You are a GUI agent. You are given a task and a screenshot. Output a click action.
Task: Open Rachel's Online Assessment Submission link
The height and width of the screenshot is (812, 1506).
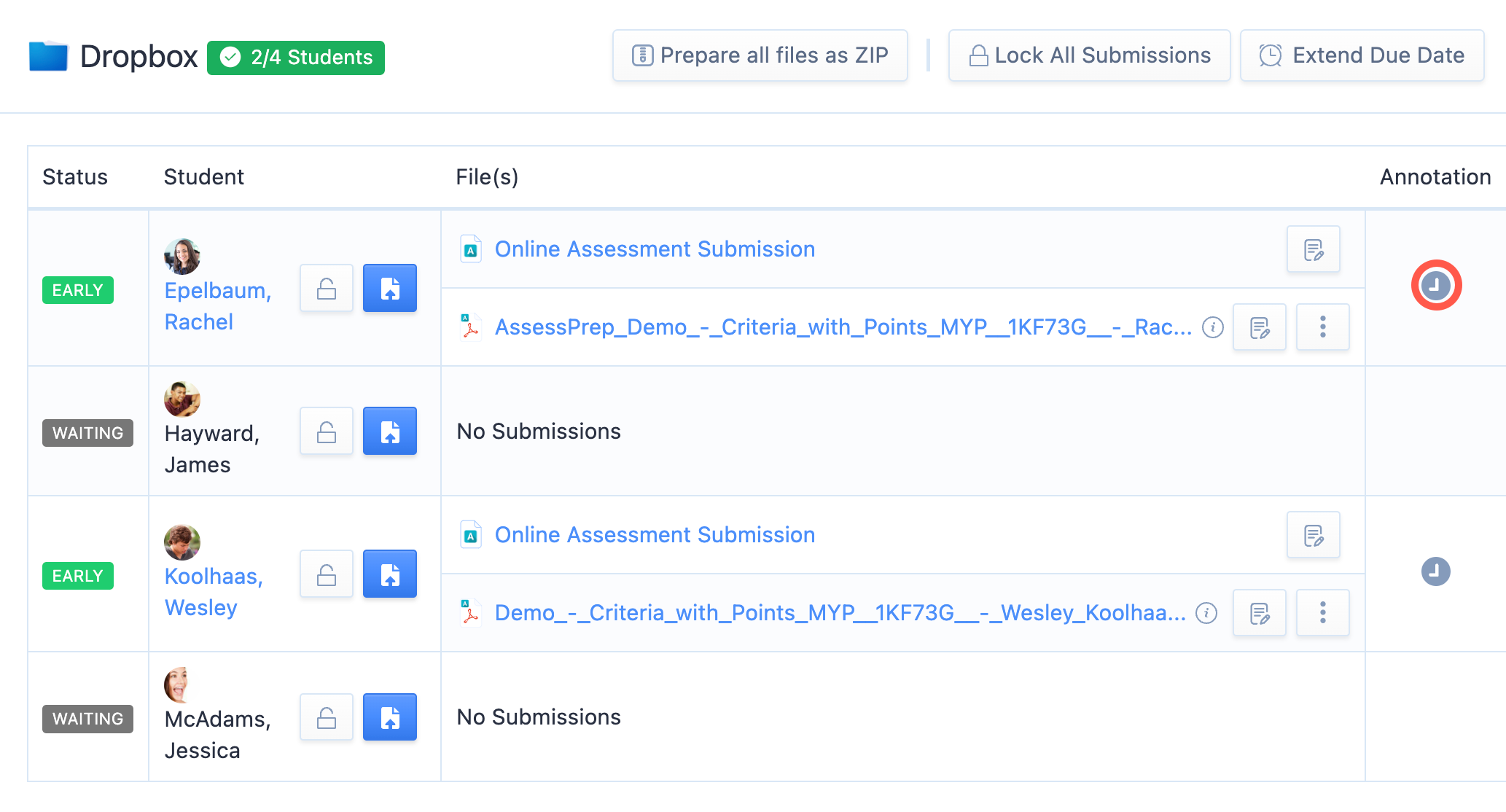[654, 249]
